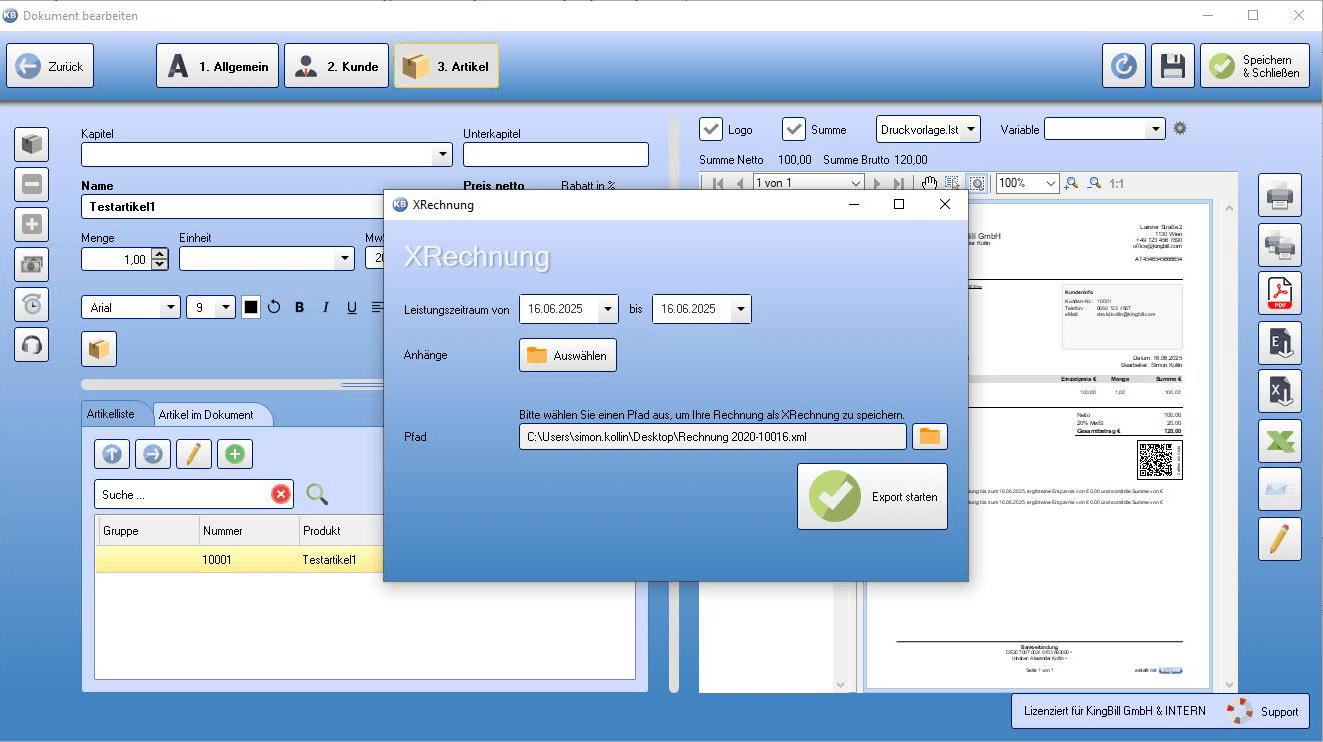
Task: Click Auswählen button for Anhänge
Action: point(568,355)
